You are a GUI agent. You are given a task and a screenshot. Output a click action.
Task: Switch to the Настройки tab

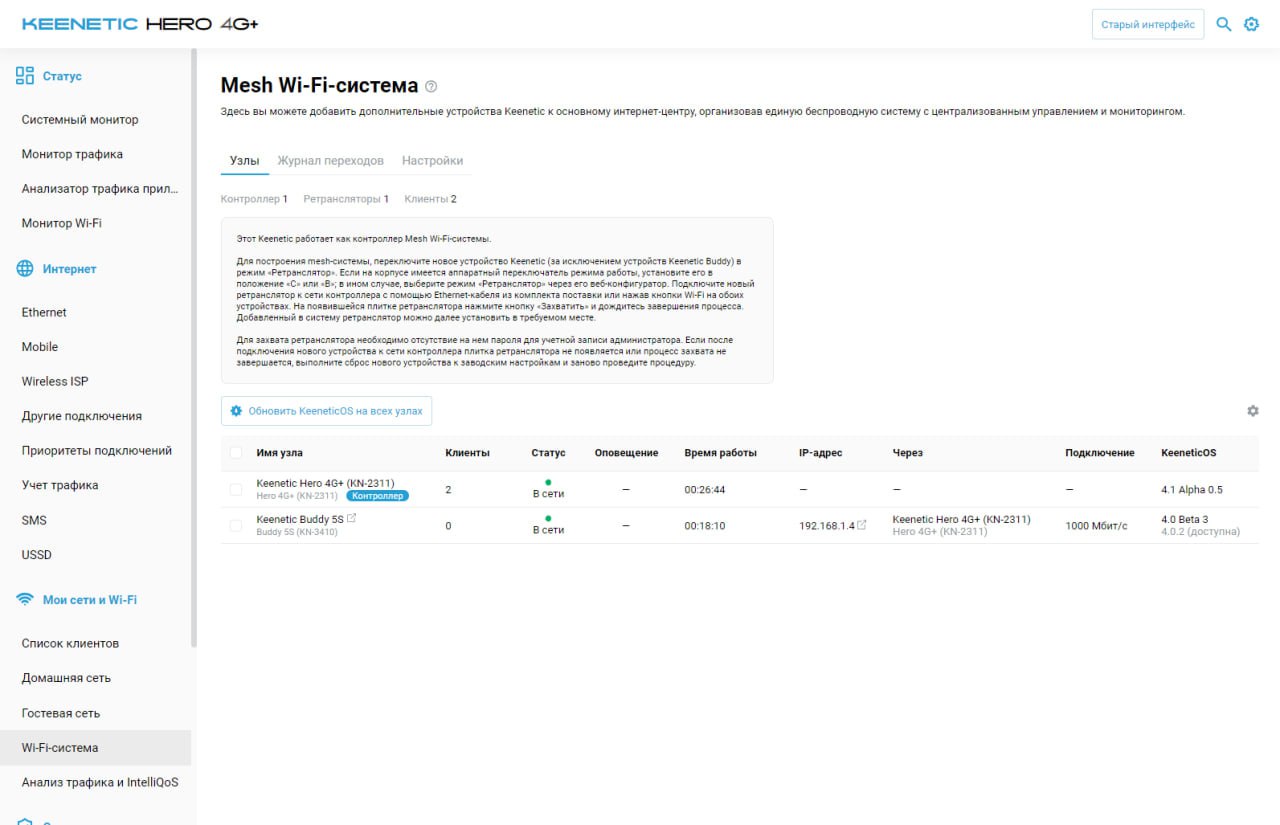pyautogui.click(x=432, y=161)
